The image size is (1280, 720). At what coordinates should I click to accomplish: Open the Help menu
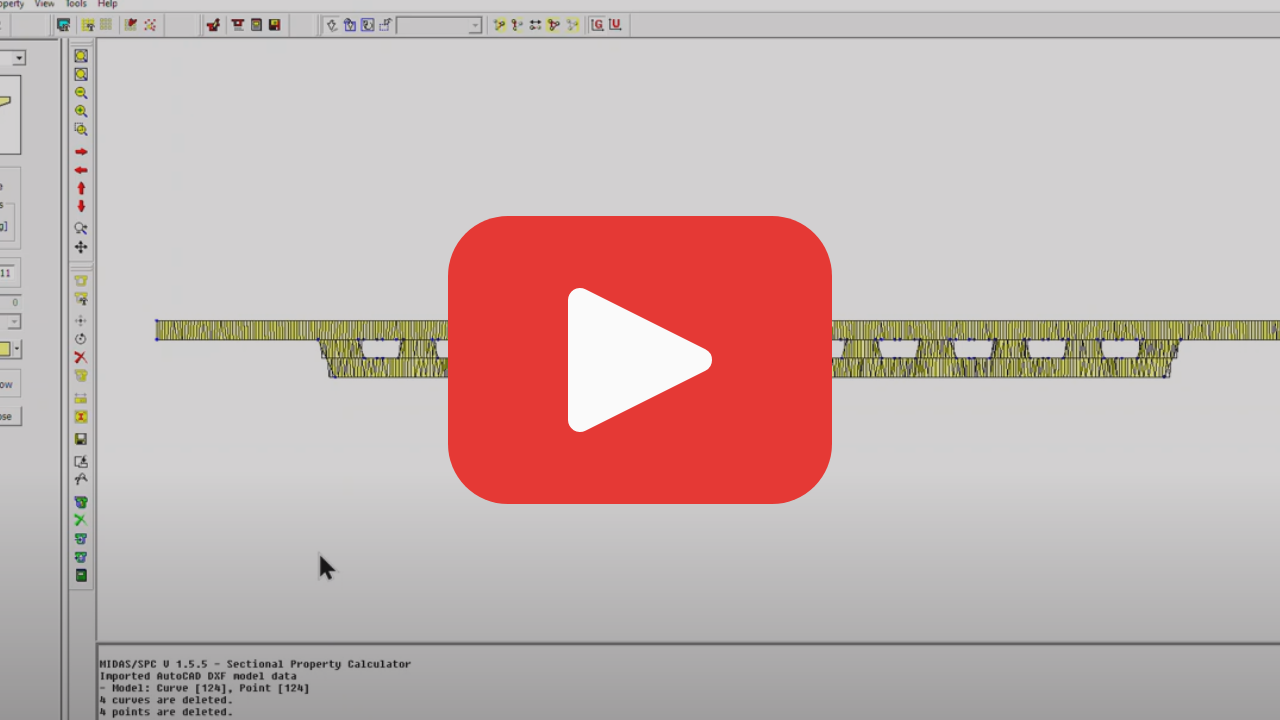click(107, 4)
